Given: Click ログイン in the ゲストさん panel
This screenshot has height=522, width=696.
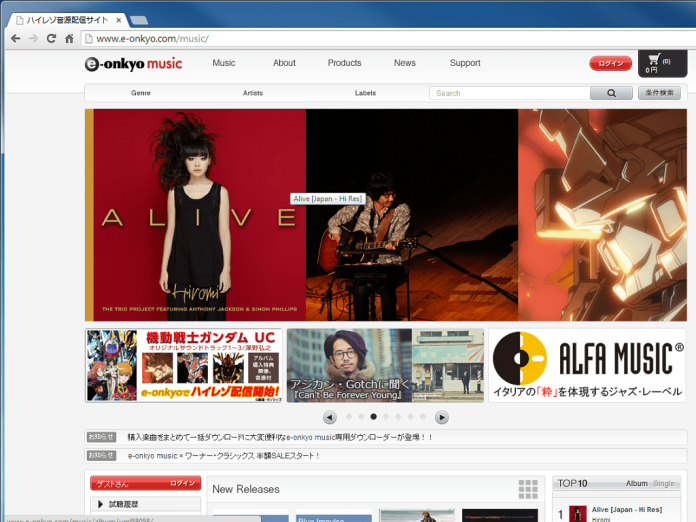Looking at the screenshot, I should point(182,483).
